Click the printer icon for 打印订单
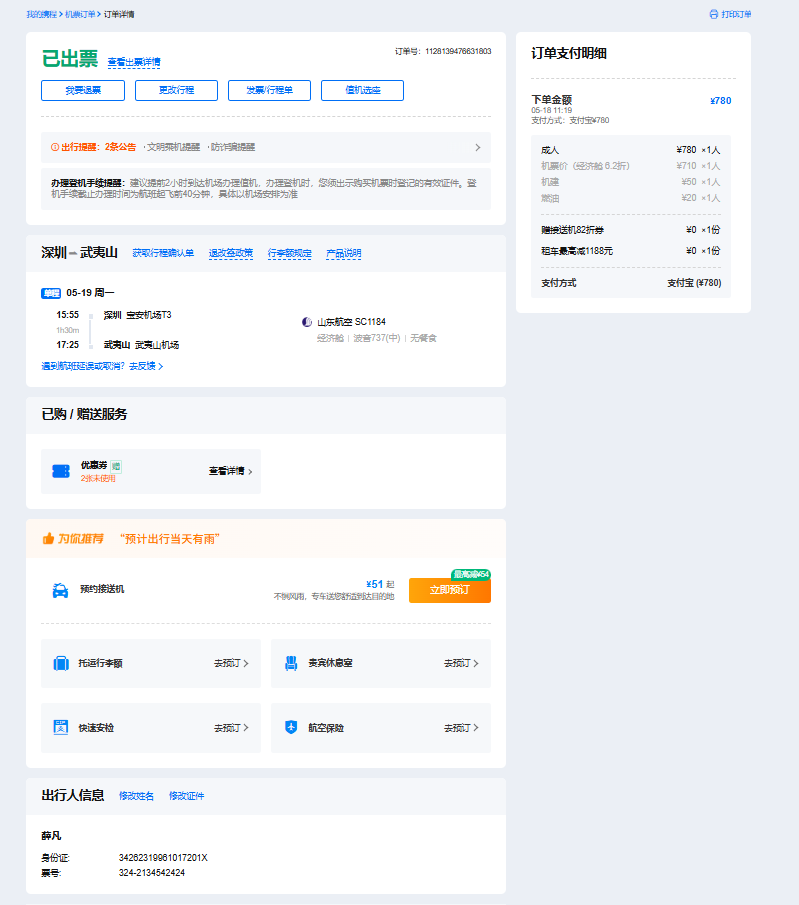Screen dimensions: 799x905 tap(713, 15)
